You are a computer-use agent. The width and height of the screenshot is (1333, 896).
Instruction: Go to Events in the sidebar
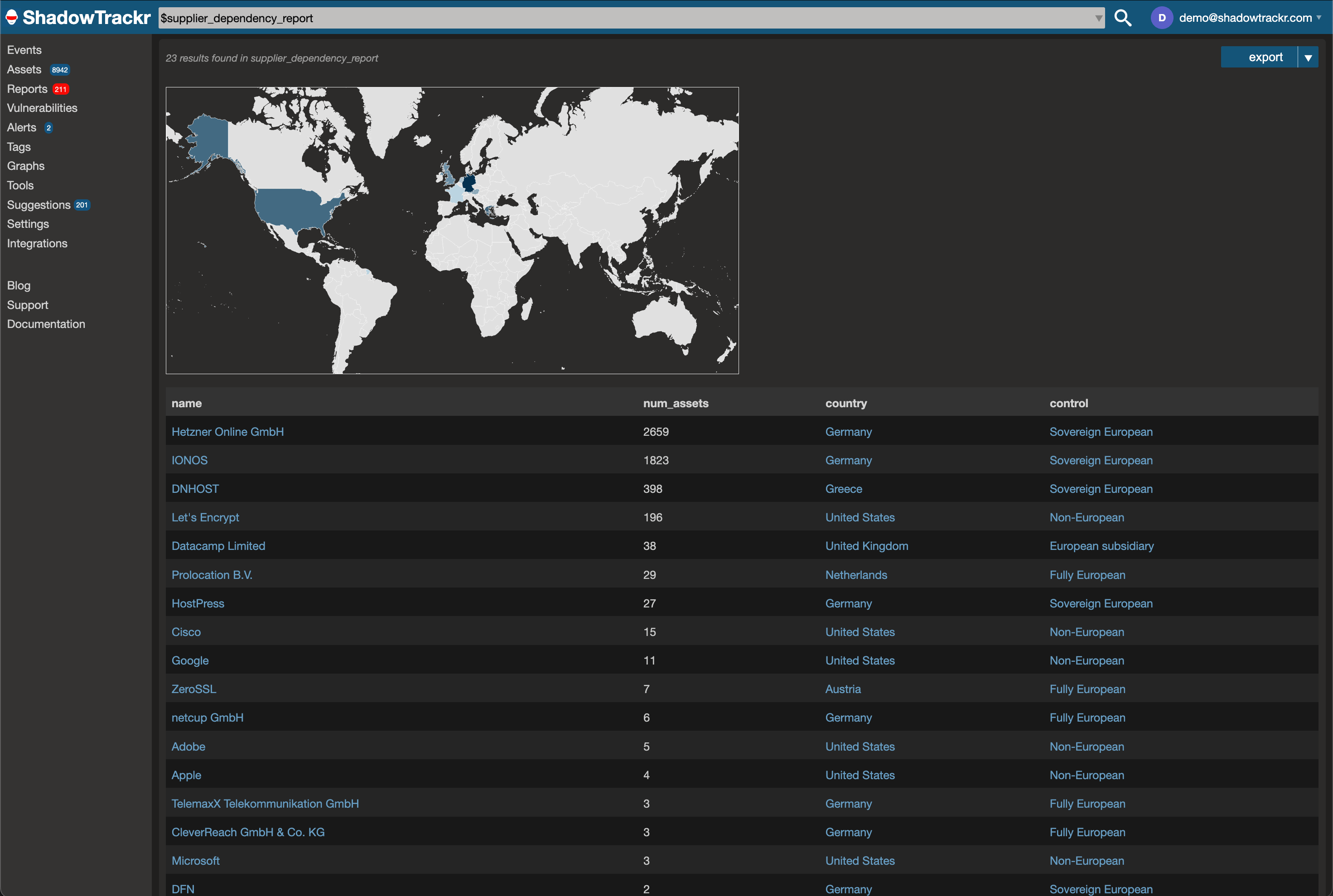coord(24,50)
